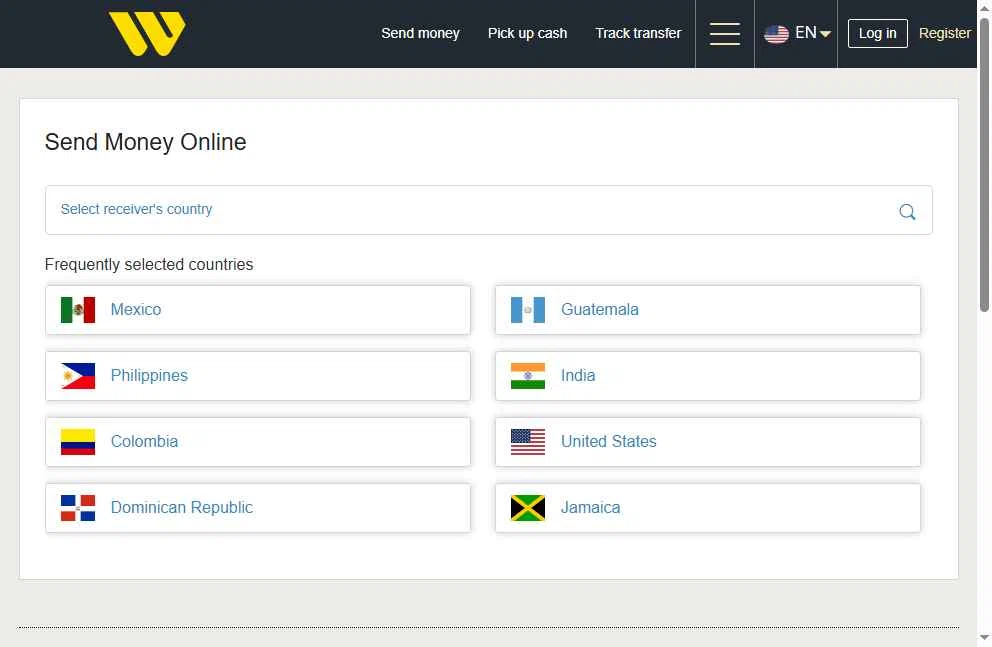Open Track transfer in navigation
992x647 pixels.
click(x=638, y=33)
